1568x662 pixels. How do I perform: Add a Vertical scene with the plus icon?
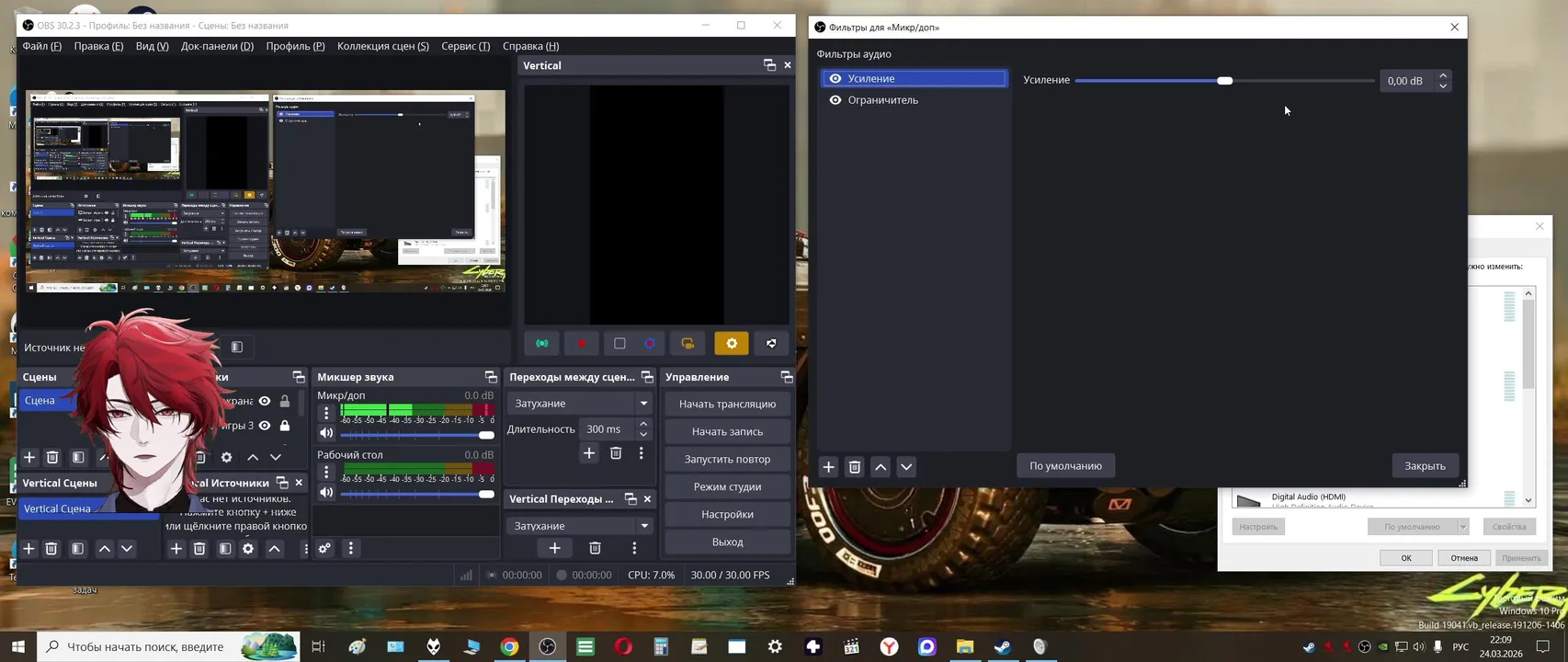point(28,549)
